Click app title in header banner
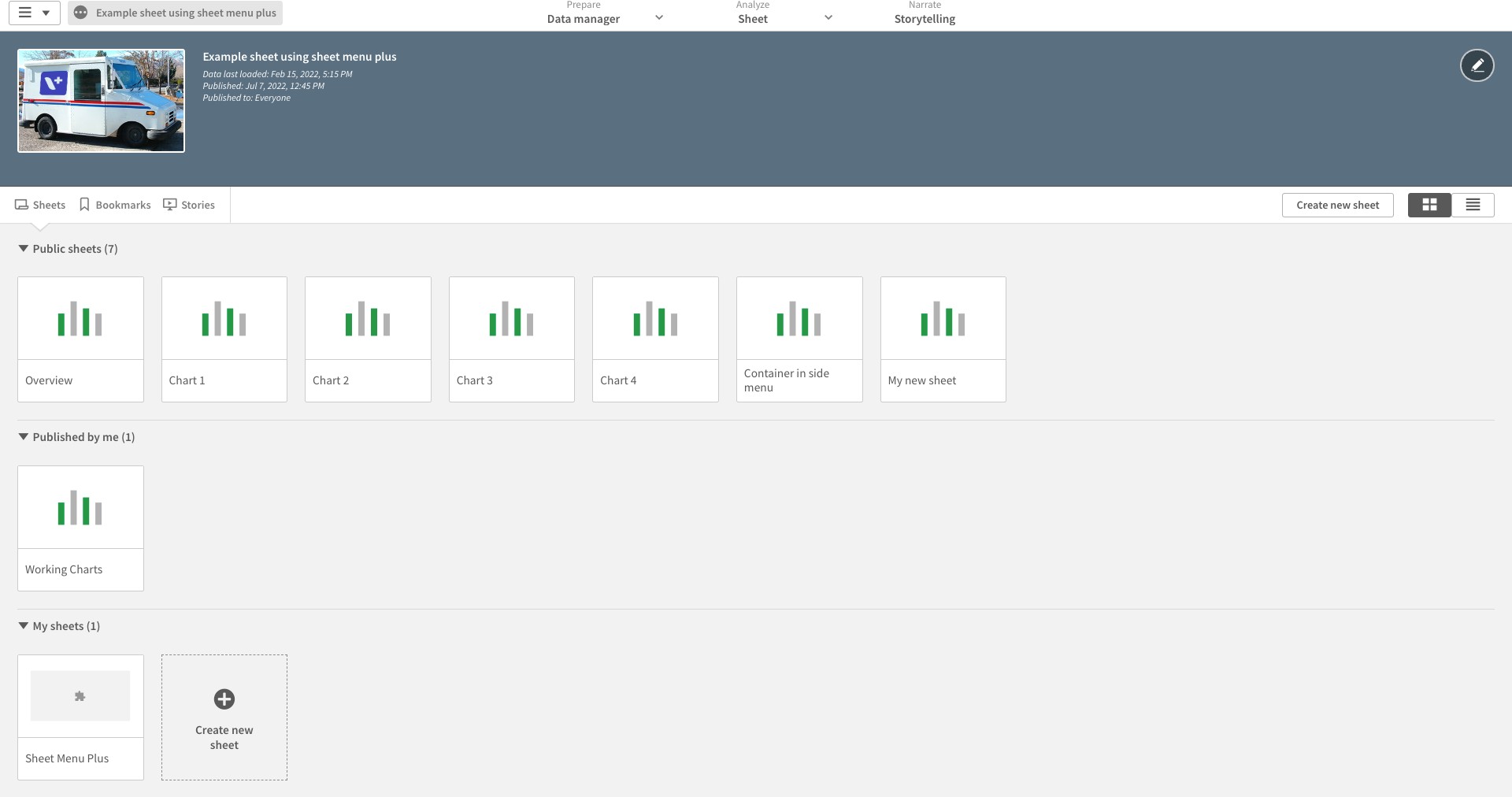 (299, 57)
